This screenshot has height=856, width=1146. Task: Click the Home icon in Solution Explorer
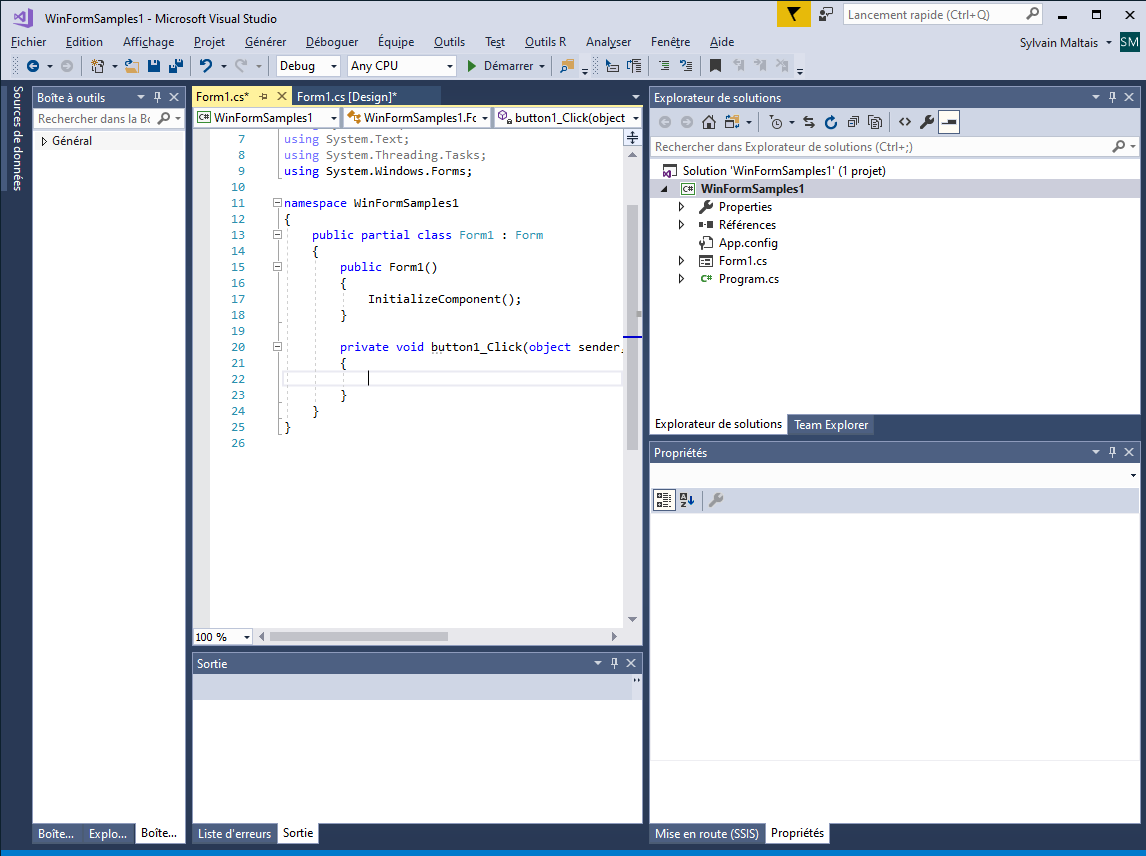tap(708, 122)
